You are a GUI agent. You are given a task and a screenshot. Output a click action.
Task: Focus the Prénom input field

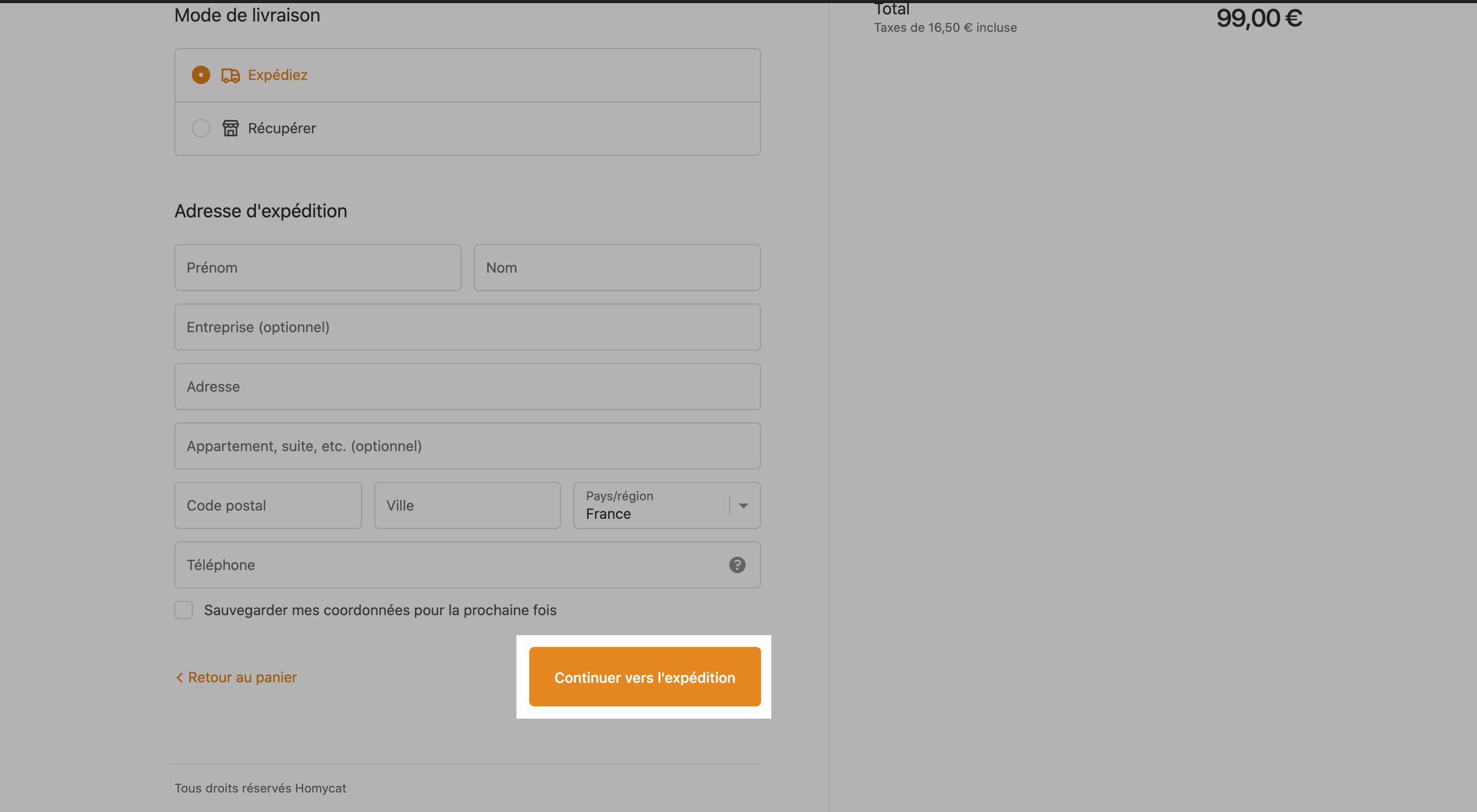pyautogui.click(x=317, y=268)
